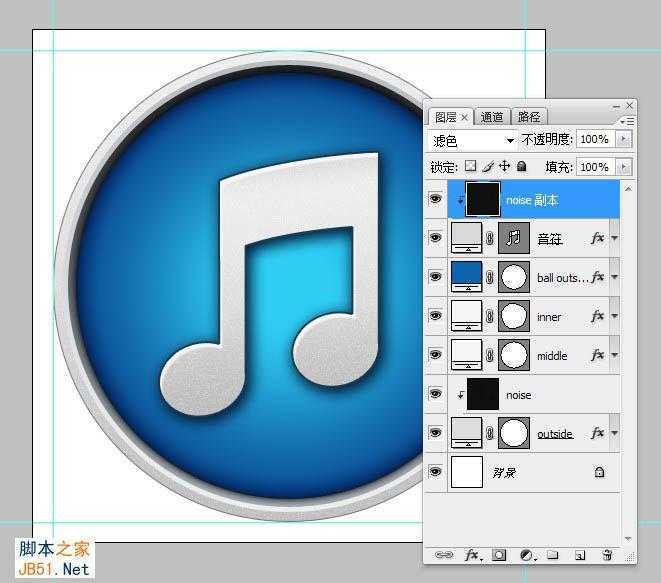The image size is (661, 583).
Task: Click the layers list scroll up arrow
Action: pos(628,189)
